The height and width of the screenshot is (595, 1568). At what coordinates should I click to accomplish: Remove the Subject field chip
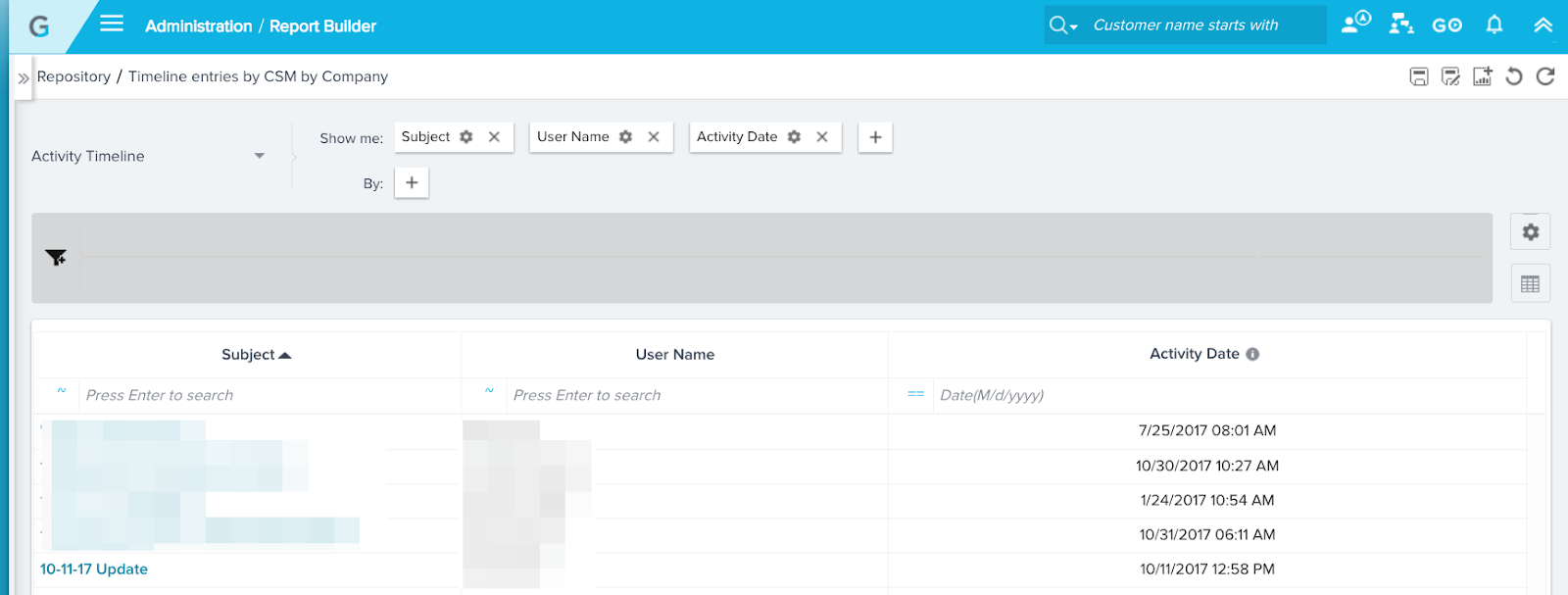point(495,137)
